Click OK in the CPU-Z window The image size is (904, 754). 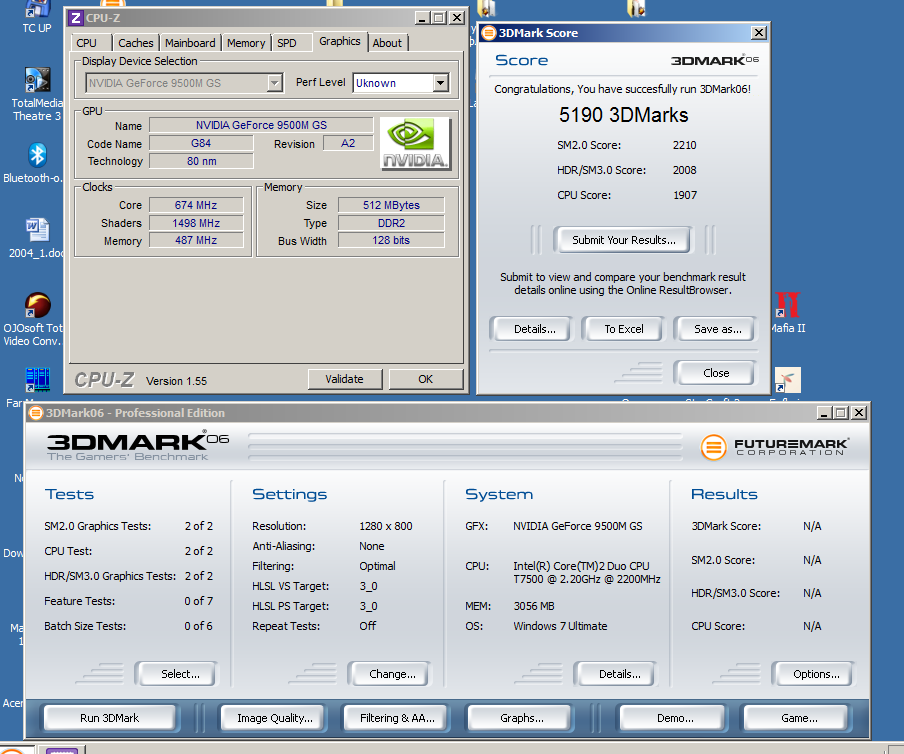coord(425,379)
